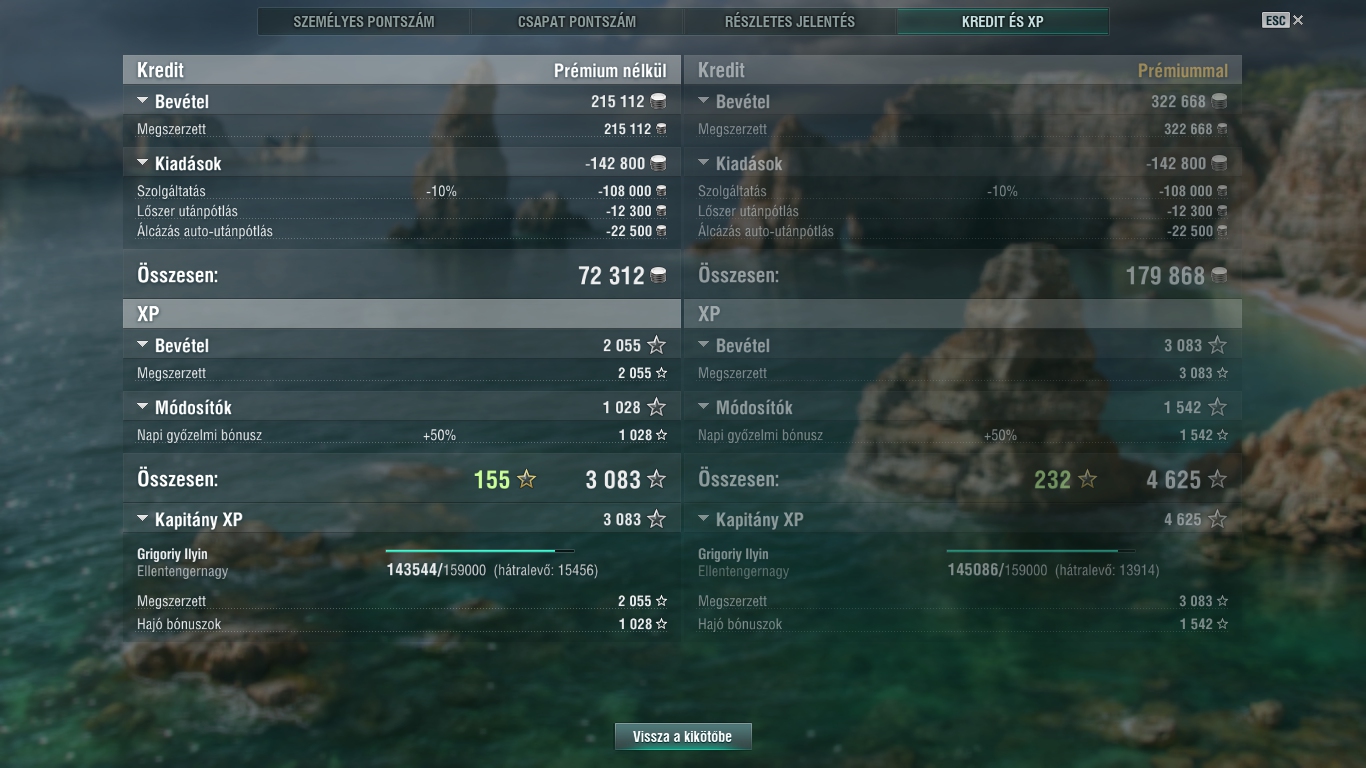Viewport: 1366px width, 768px height.
Task: Collapse the Módosítók section in left XP panel
Action: [142, 407]
